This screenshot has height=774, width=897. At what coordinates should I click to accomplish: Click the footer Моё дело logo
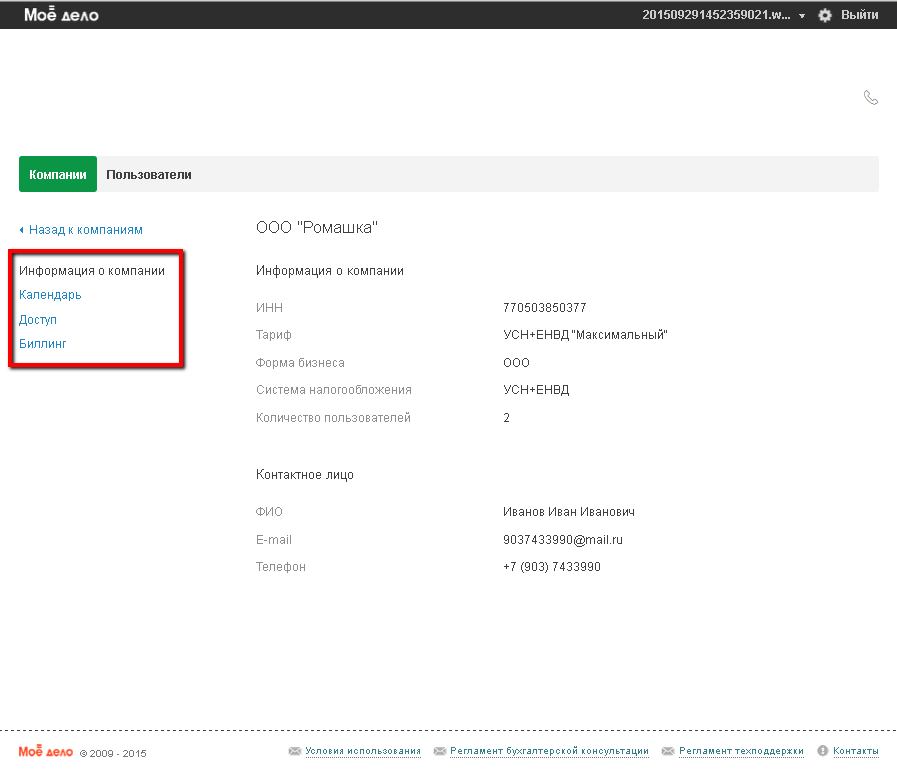coord(46,751)
